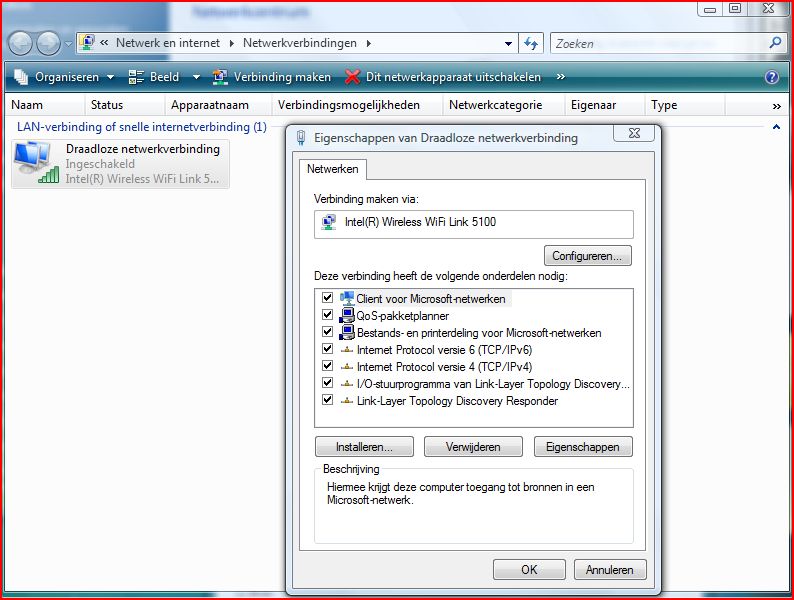Screen dimensions: 794x600
Task: Open the address bar history dropdown
Action: 508,44
